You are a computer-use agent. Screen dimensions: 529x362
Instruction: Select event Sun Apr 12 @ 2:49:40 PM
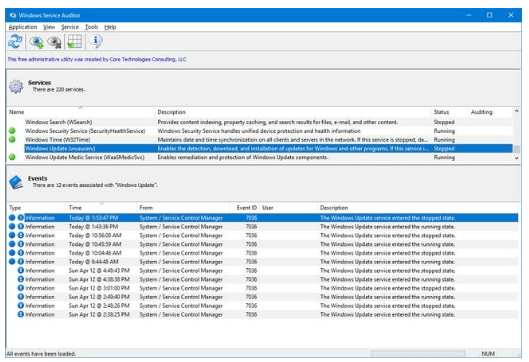tap(262, 297)
